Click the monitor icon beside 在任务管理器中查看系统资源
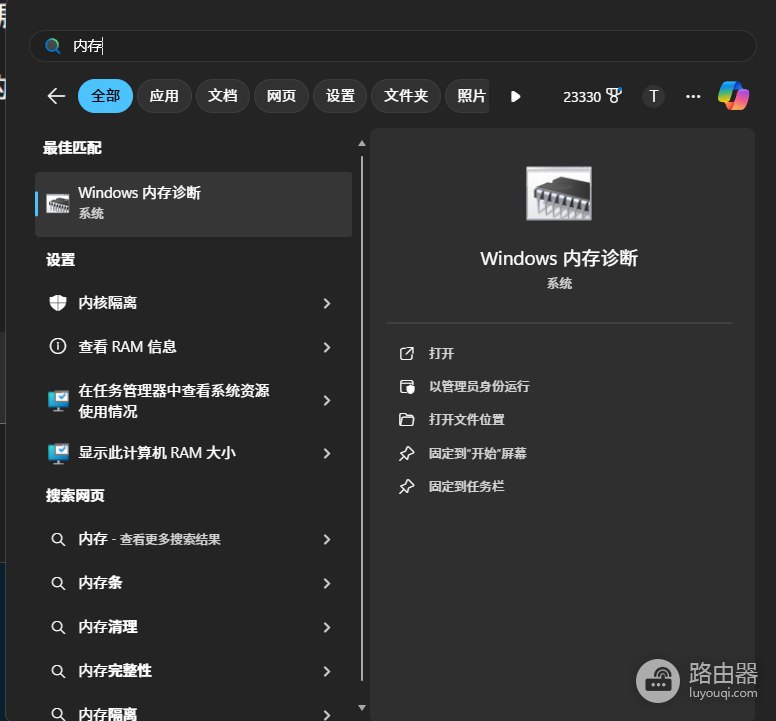776x721 pixels. tap(58, 400)
